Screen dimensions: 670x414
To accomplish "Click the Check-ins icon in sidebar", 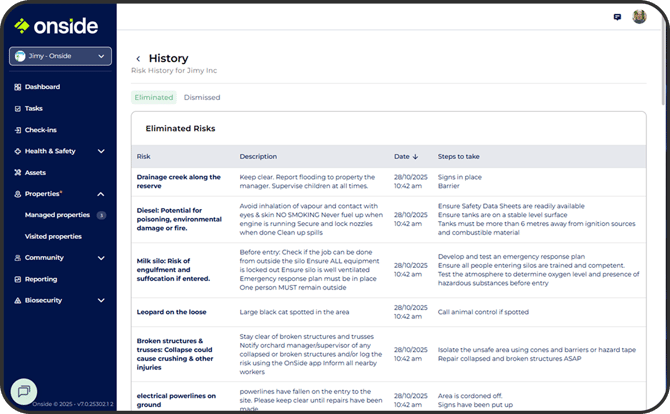I will coord(18,129).
